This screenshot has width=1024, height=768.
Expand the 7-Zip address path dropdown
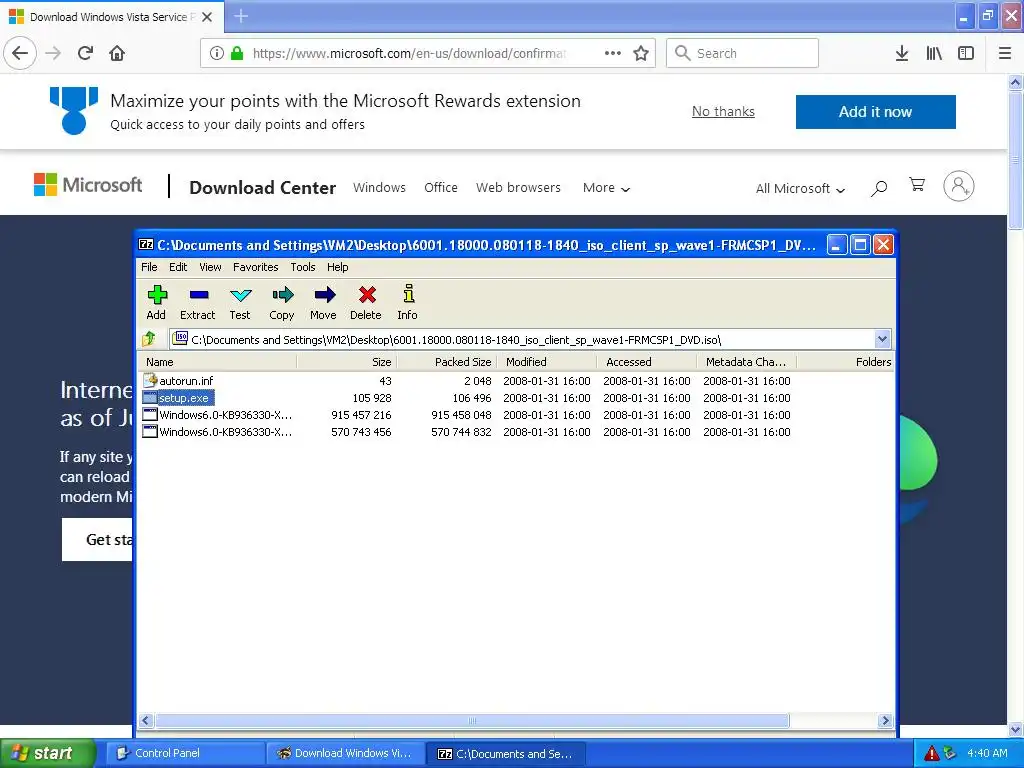click(882, 339)
